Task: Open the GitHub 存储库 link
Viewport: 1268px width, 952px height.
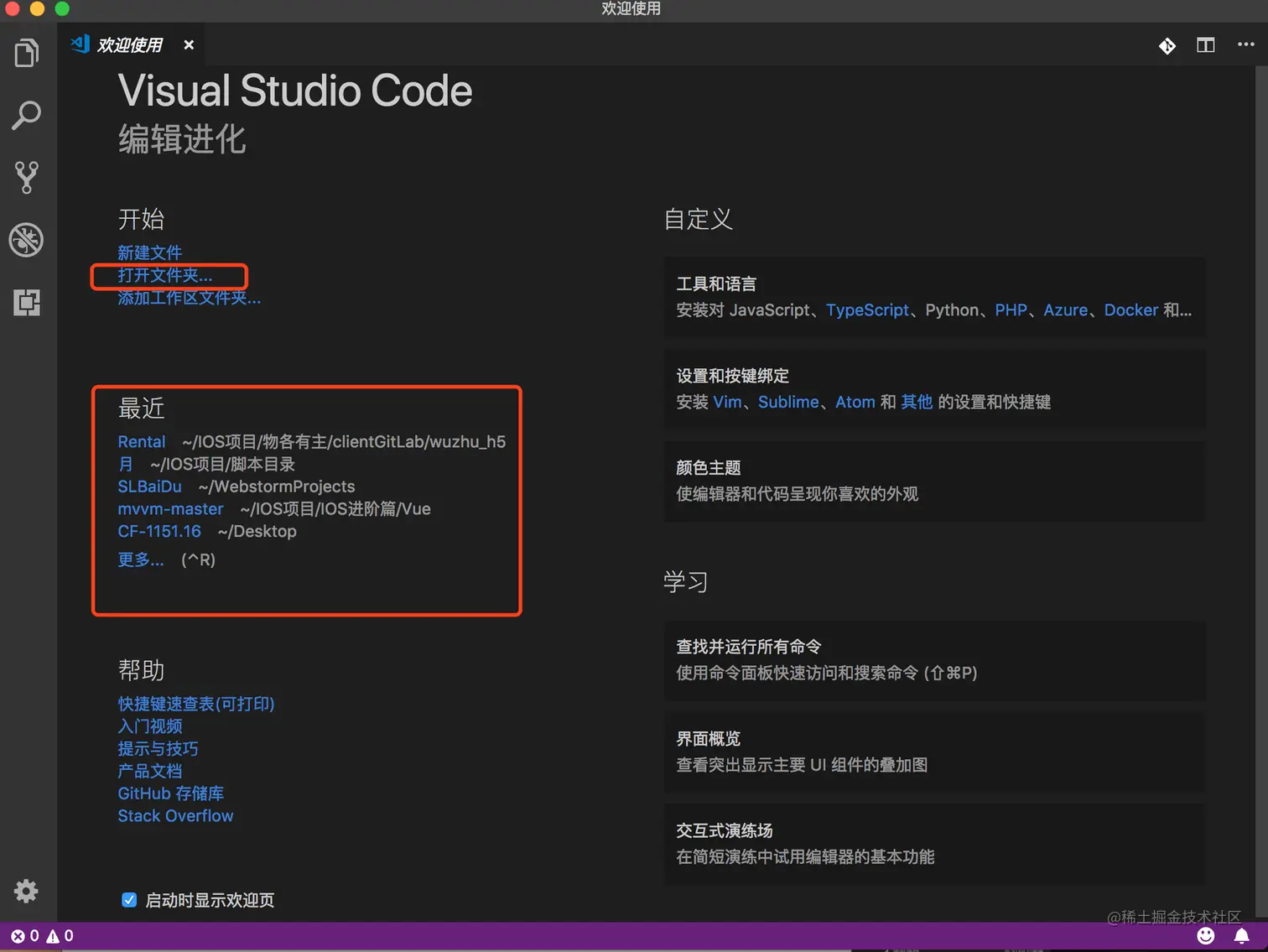Action: (171, 793)
